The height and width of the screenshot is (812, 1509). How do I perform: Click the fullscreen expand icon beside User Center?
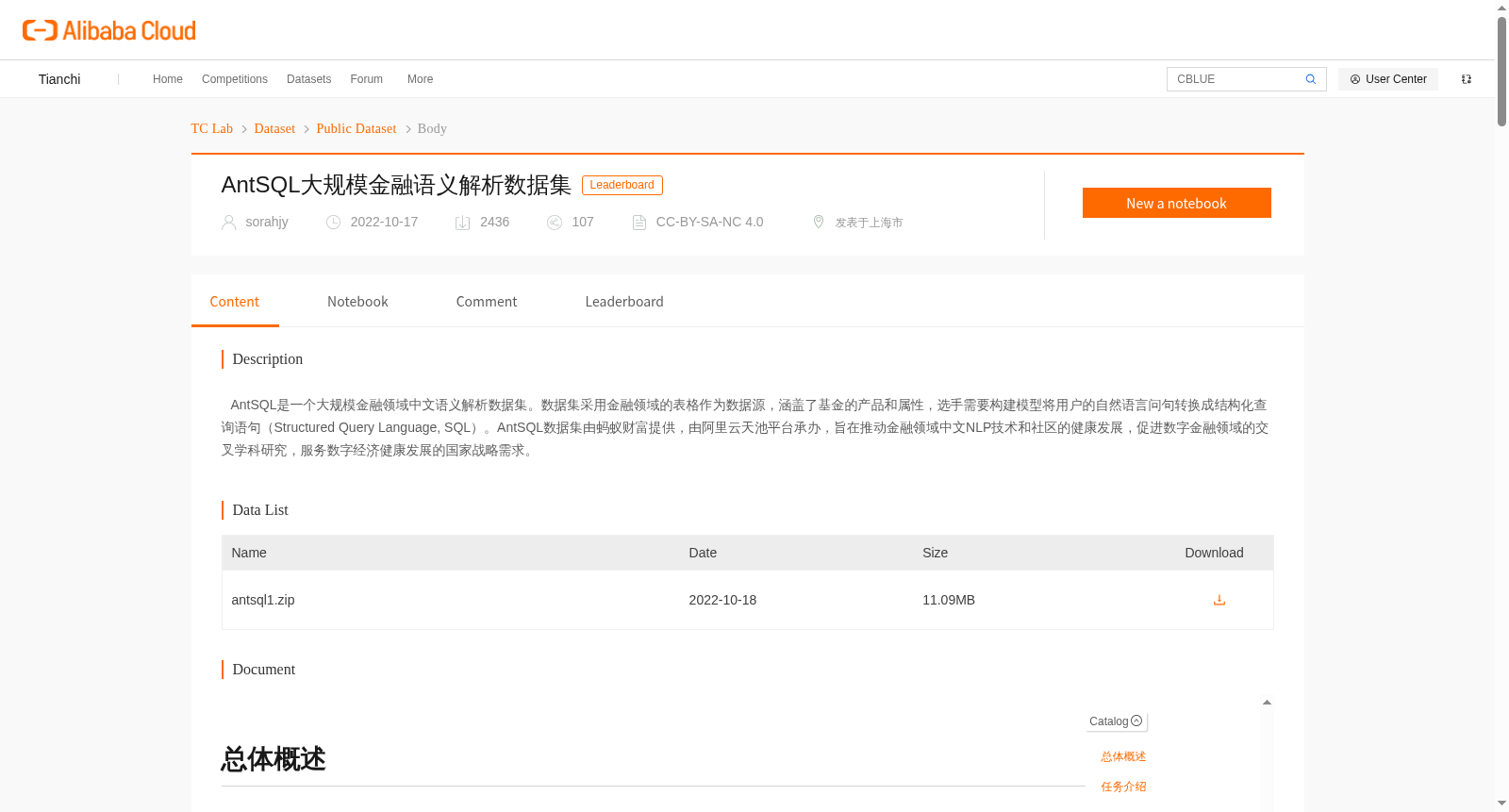(1467, 79)
